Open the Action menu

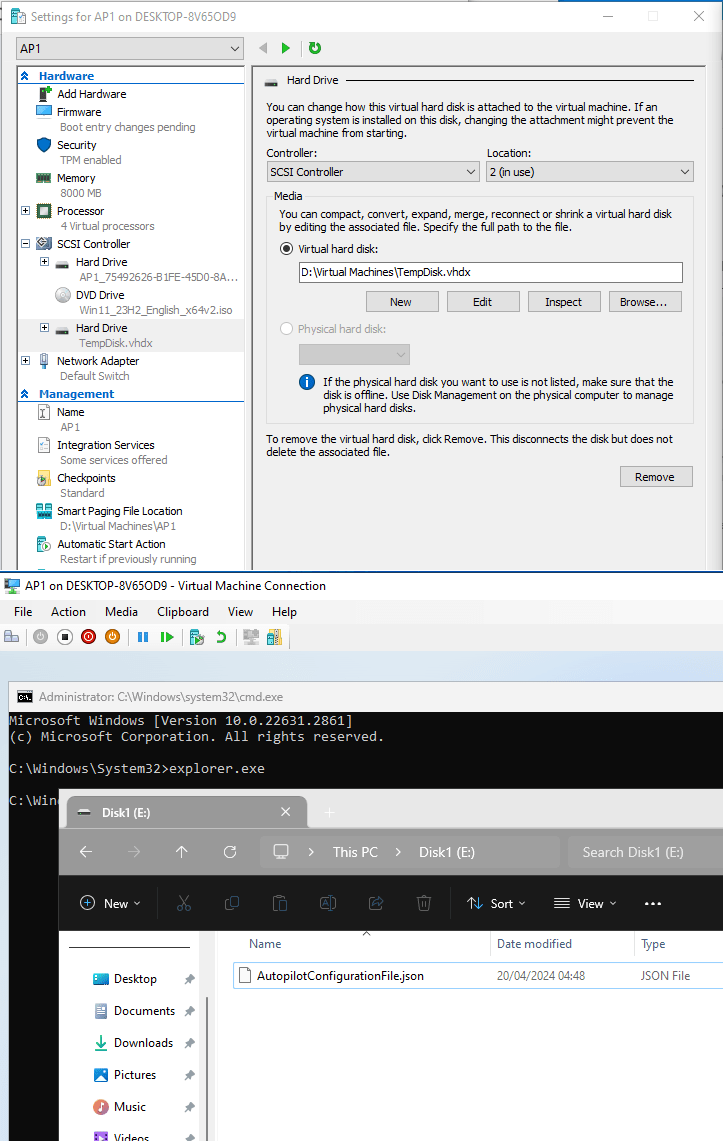click(x=68, y=612)
